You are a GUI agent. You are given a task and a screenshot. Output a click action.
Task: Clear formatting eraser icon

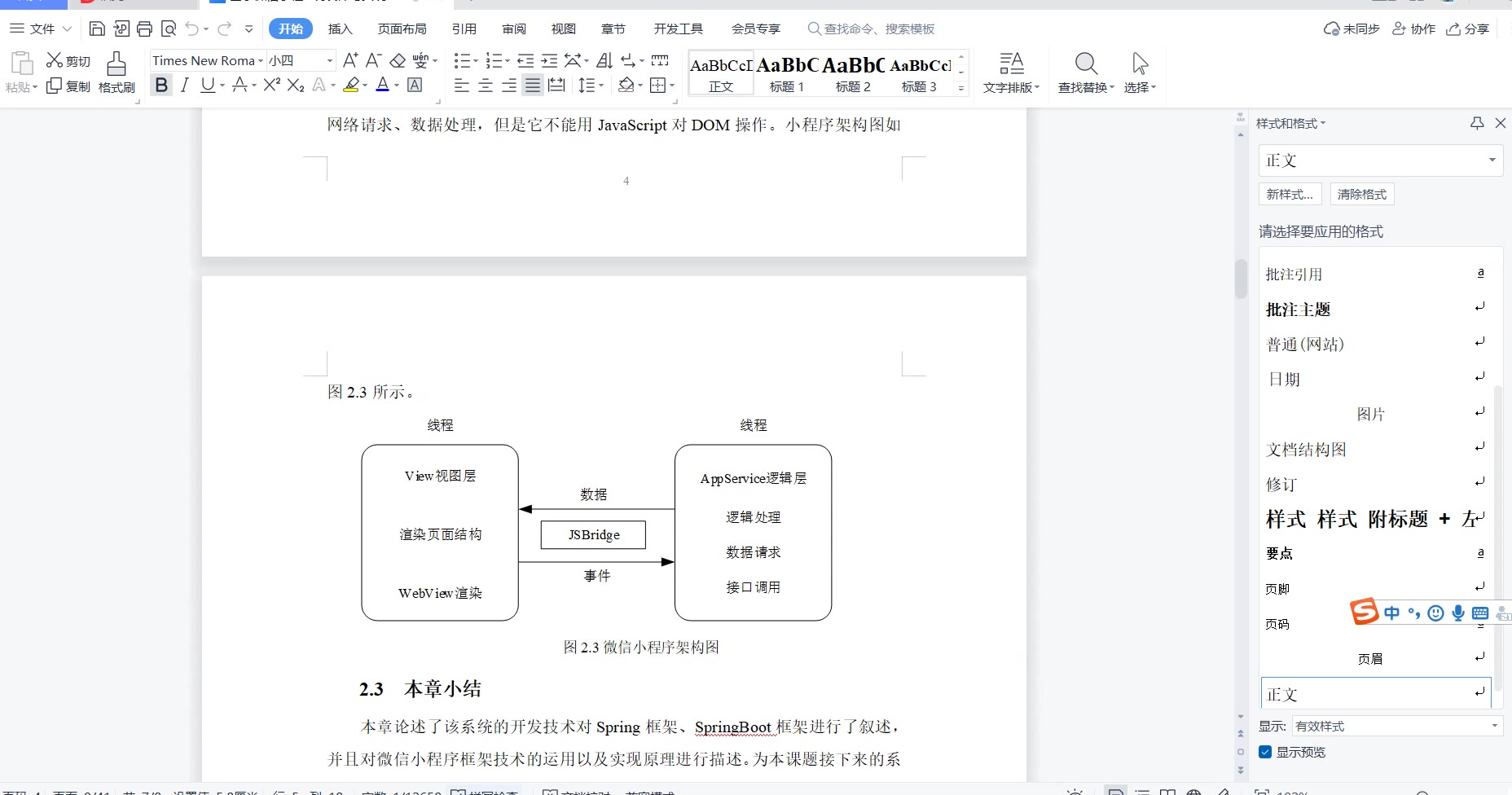[398, 60]
